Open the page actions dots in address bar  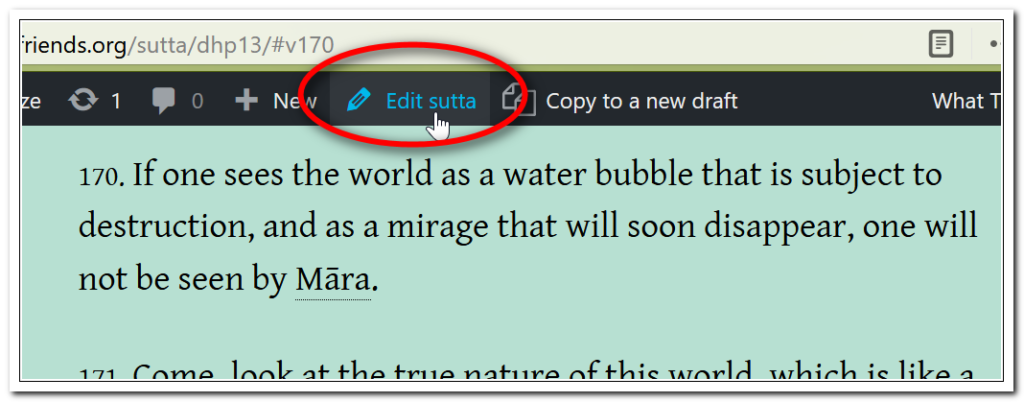point(995,44)
